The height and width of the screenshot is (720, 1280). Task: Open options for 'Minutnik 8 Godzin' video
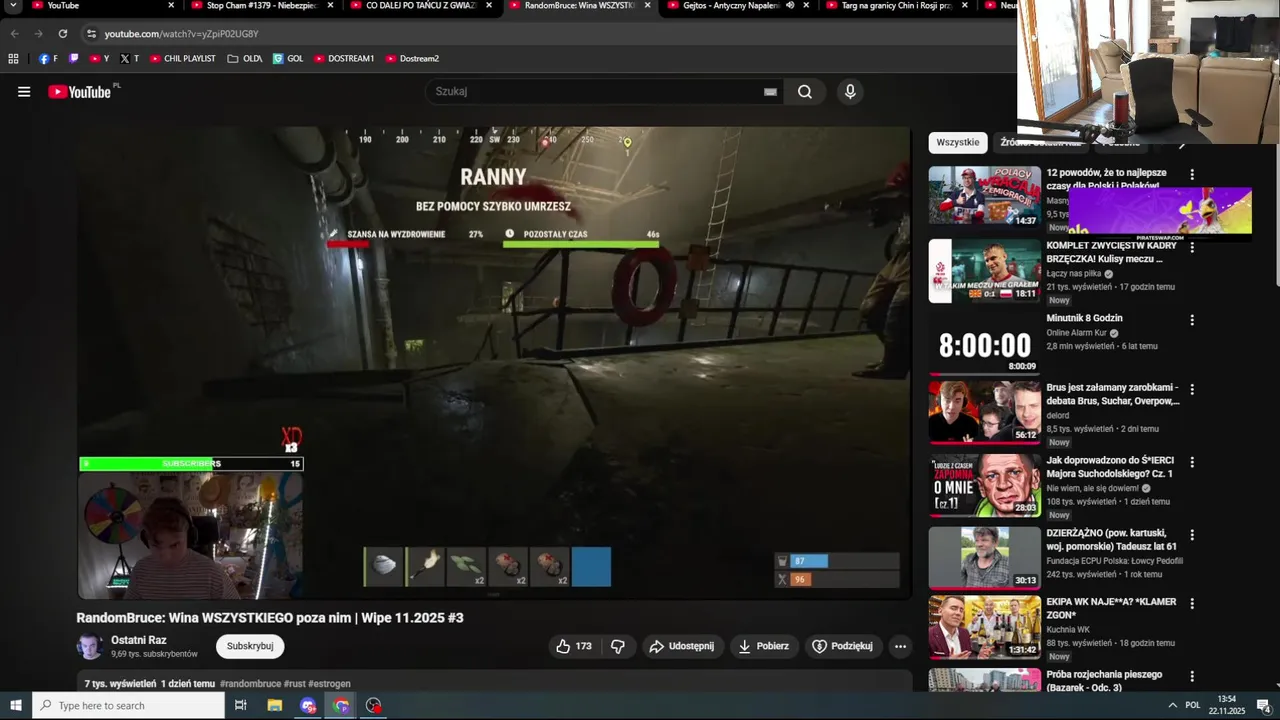tap(1191, 320)
